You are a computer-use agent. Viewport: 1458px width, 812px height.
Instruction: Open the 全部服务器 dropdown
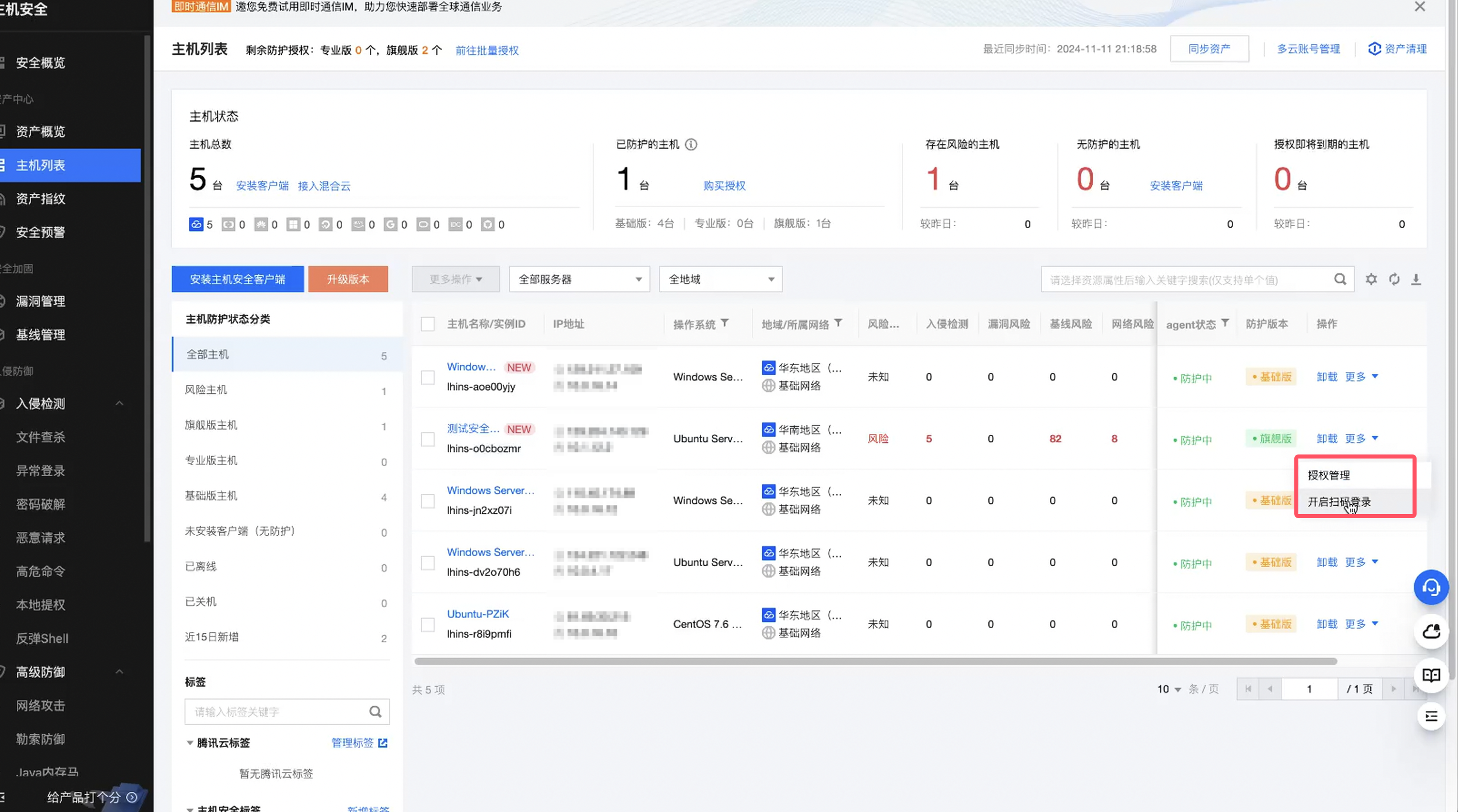point(579,279)
